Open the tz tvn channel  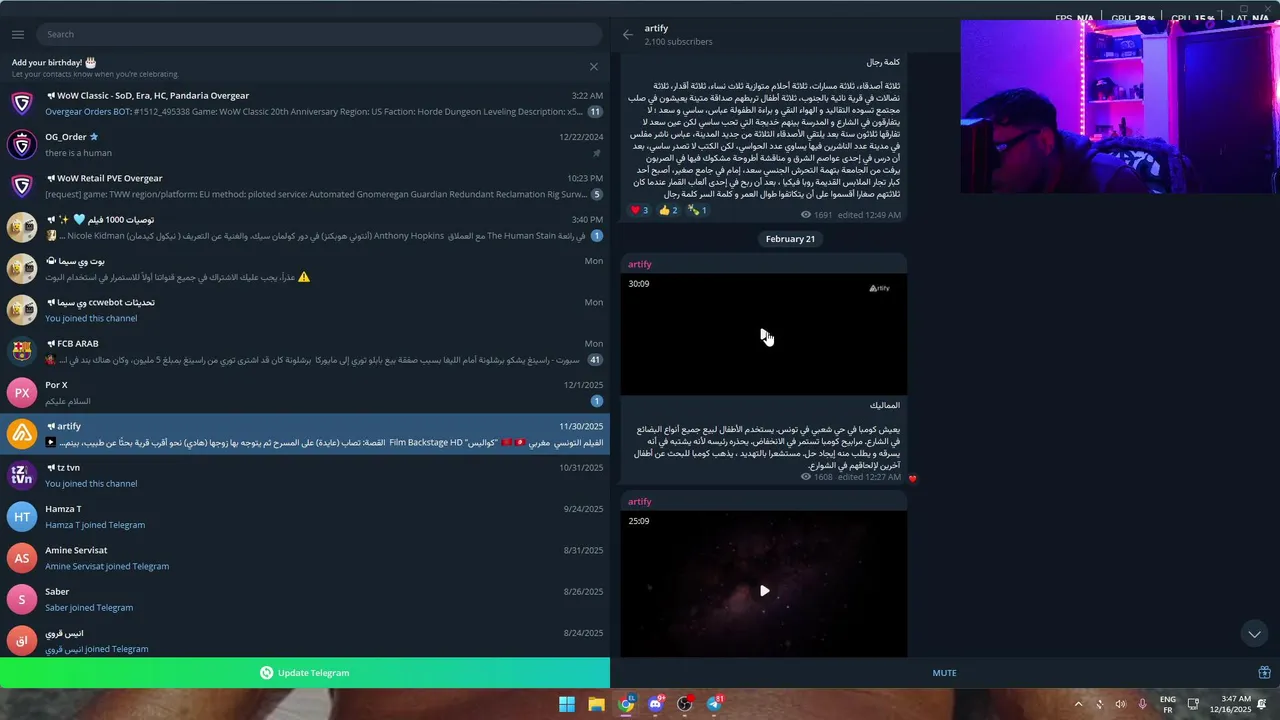(305, 476)
